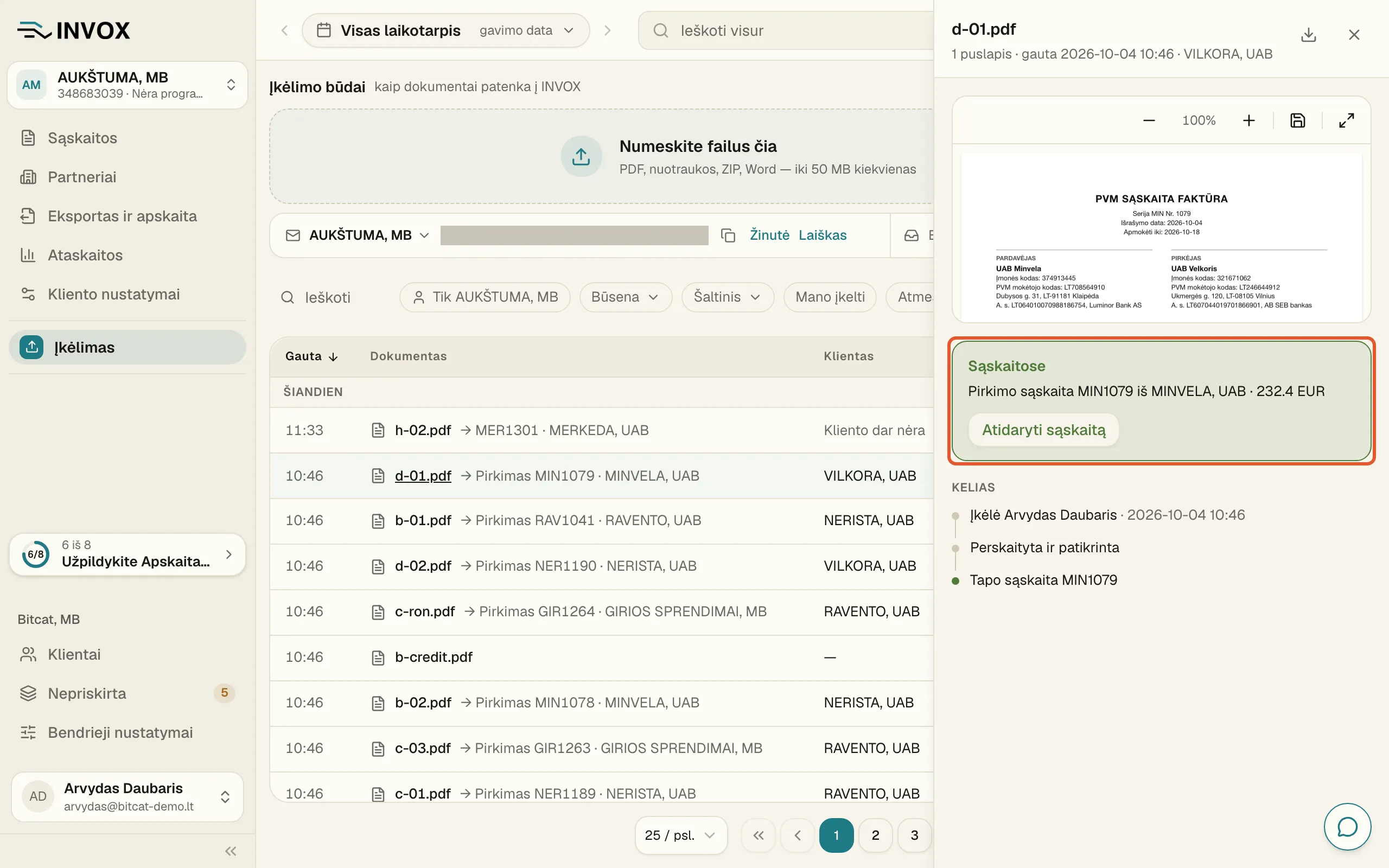Screen dimensions: 1389x868
Task: Go to previous results page
Action: pyautogui.click(x=797, y=835)
